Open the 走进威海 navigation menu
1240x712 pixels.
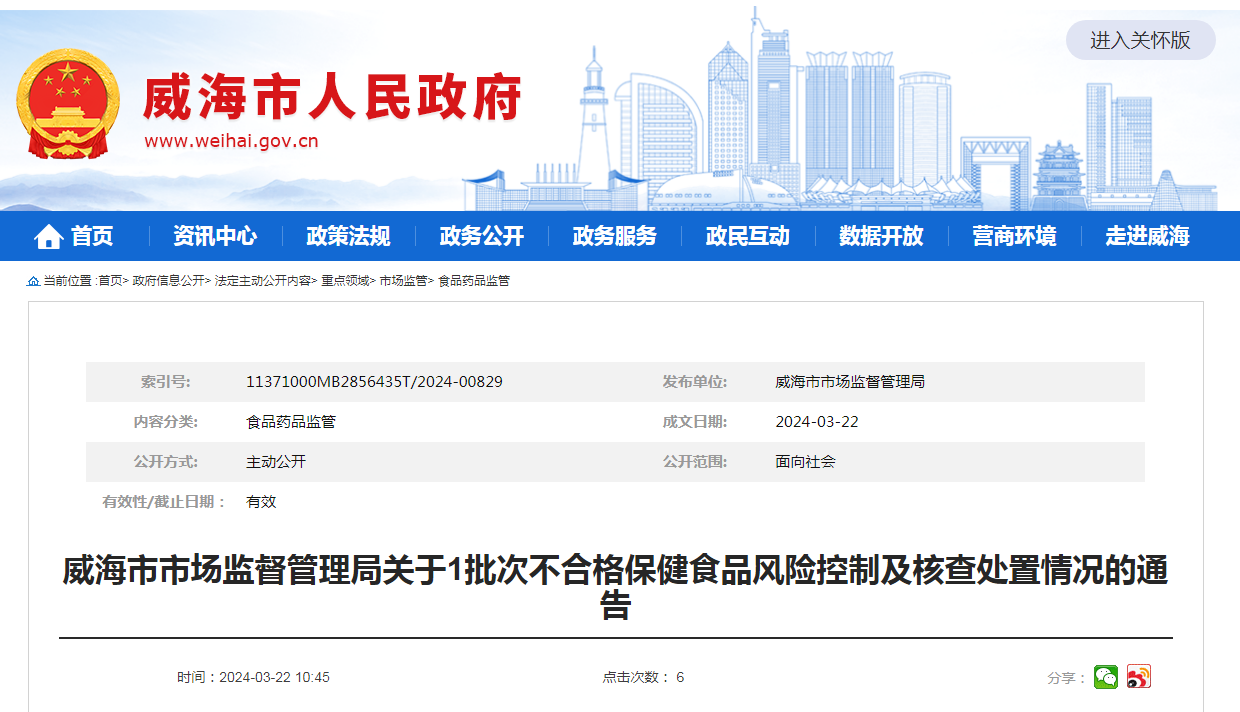click(x=1147, y=236)
